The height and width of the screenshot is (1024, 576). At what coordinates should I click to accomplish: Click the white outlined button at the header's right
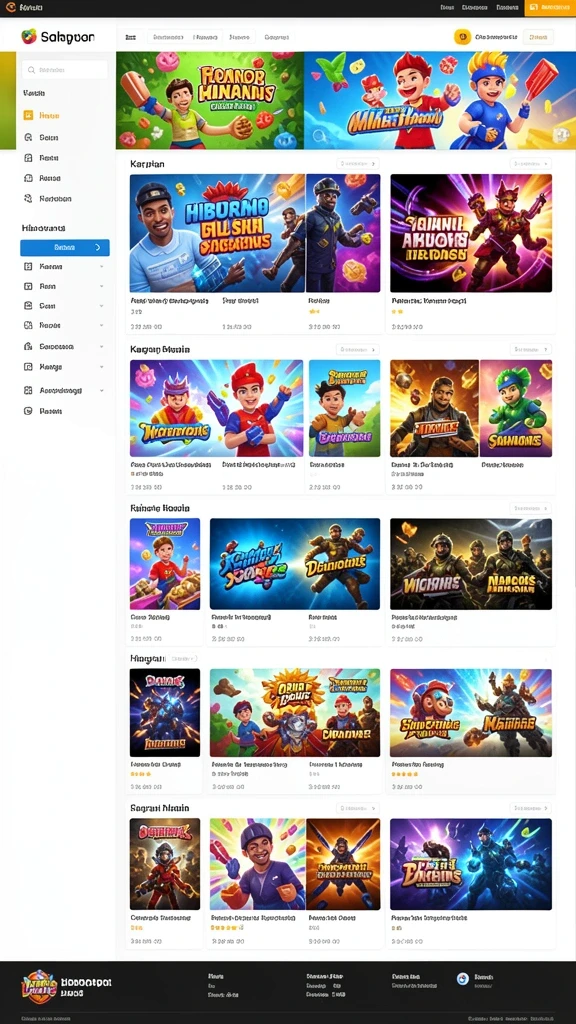pos(537,37)
